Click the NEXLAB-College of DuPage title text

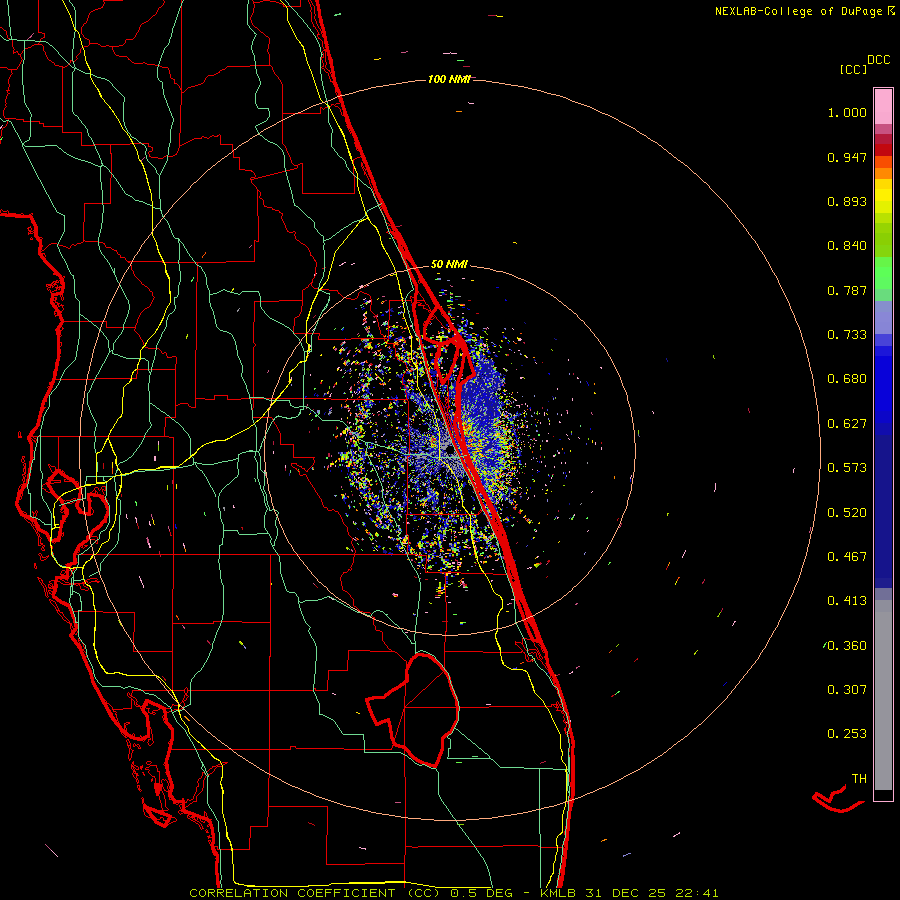tap(798, 11)
